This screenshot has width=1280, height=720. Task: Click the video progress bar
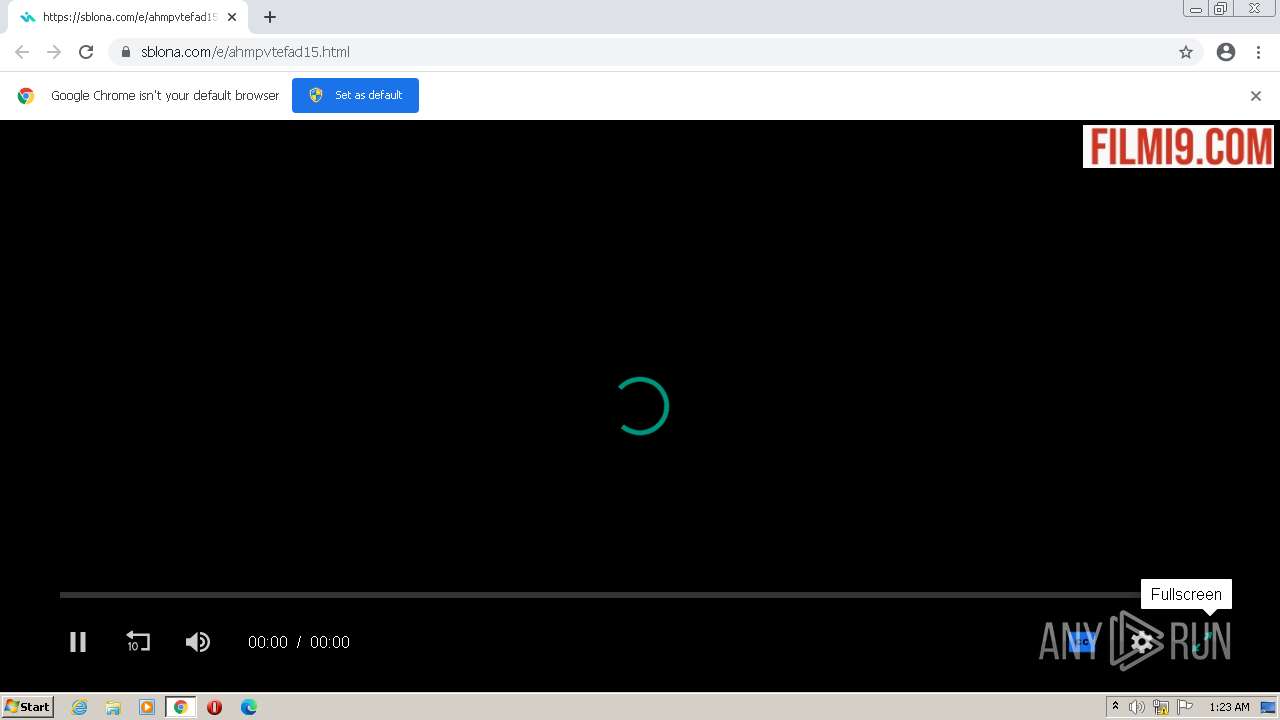(640, 595)
